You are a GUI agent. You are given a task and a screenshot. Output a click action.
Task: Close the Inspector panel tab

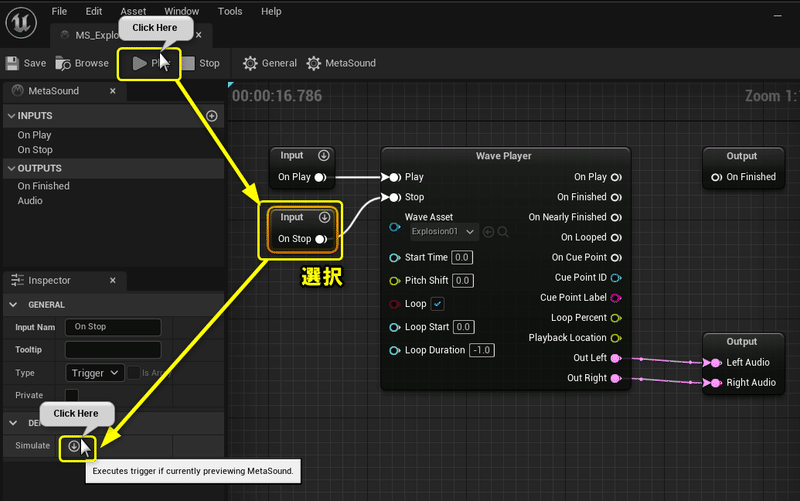point(113,281)
